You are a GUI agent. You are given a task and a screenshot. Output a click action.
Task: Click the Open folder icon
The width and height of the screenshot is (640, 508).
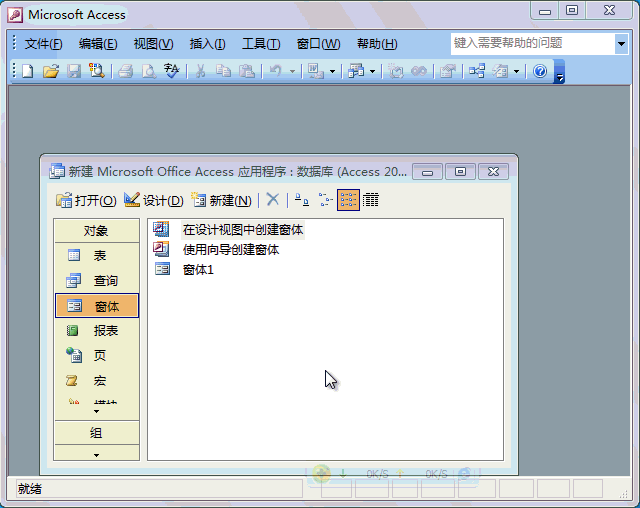51,71
